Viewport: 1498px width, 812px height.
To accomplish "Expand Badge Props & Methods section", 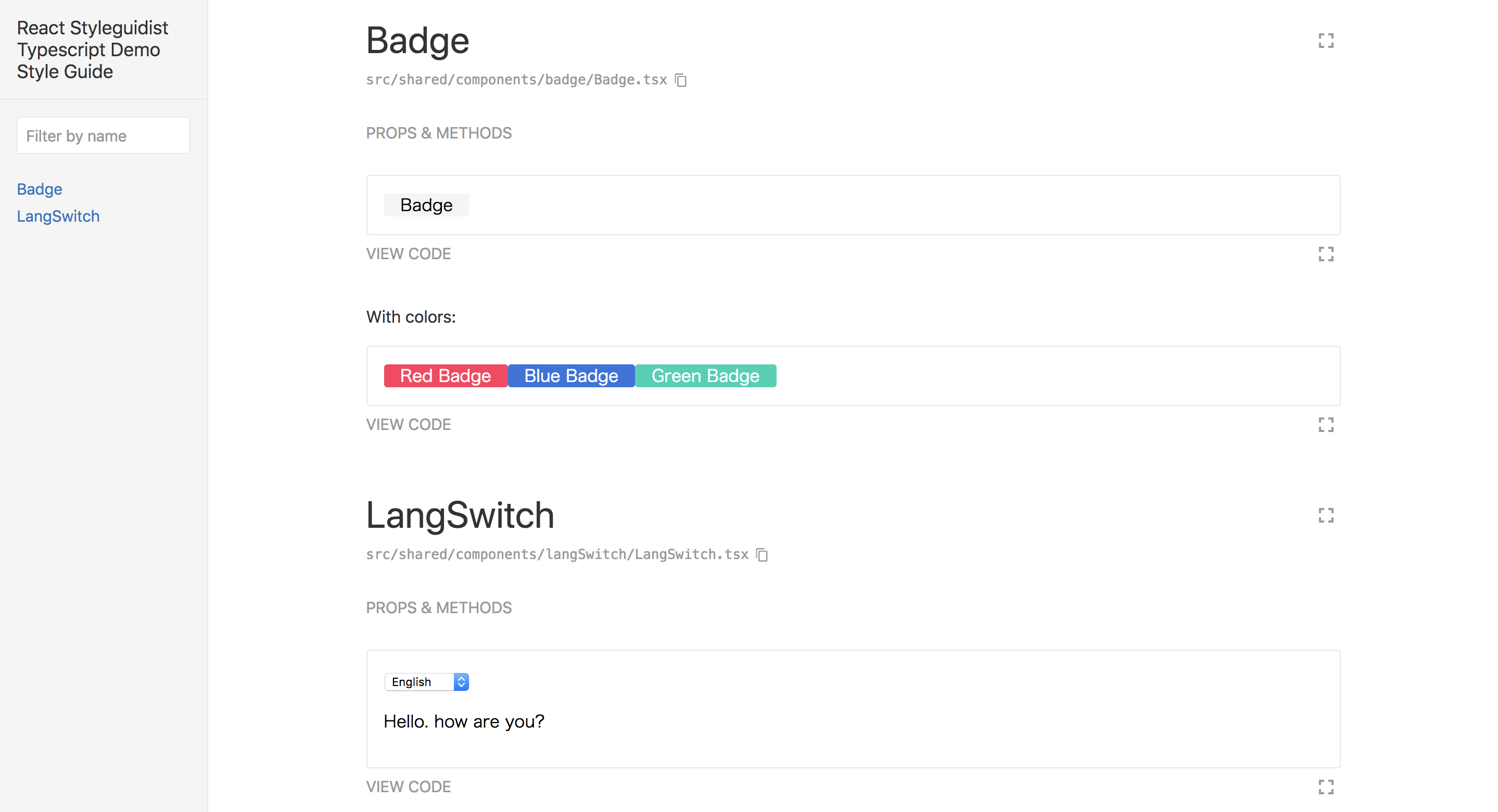I will (438, 133).
